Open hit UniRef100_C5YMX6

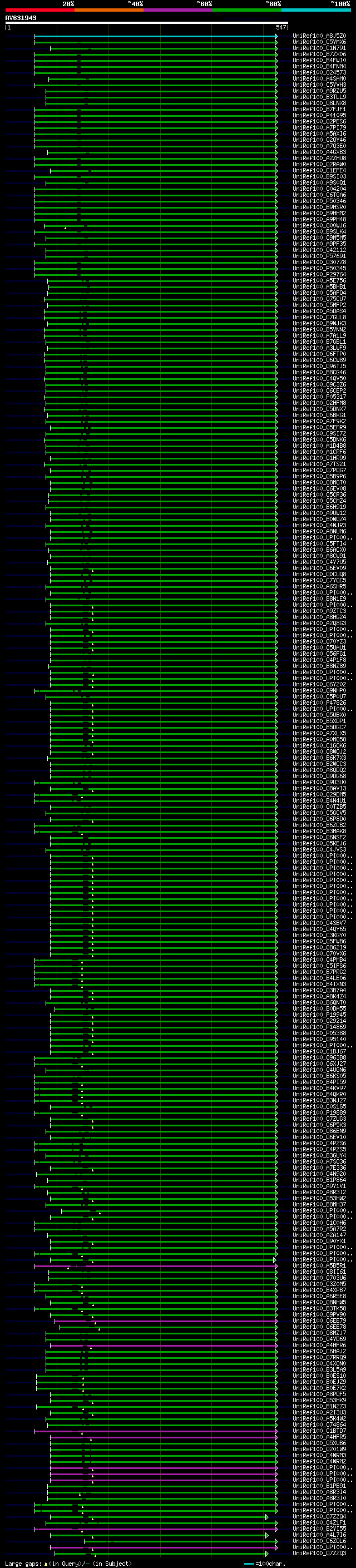319,42
